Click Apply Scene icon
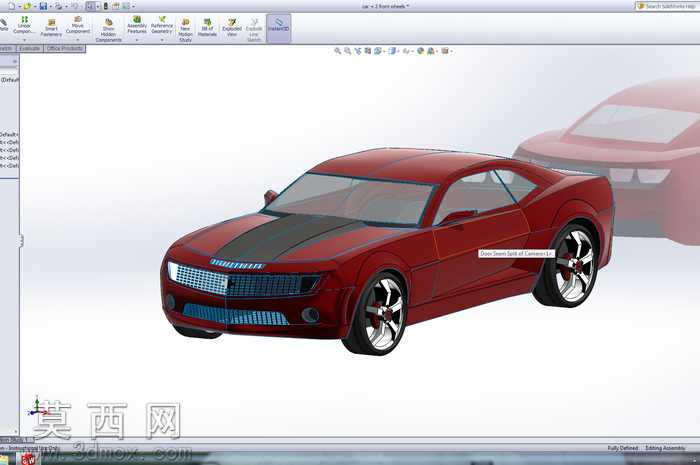This screenshot has height=465, width=700. coord(431,51)
